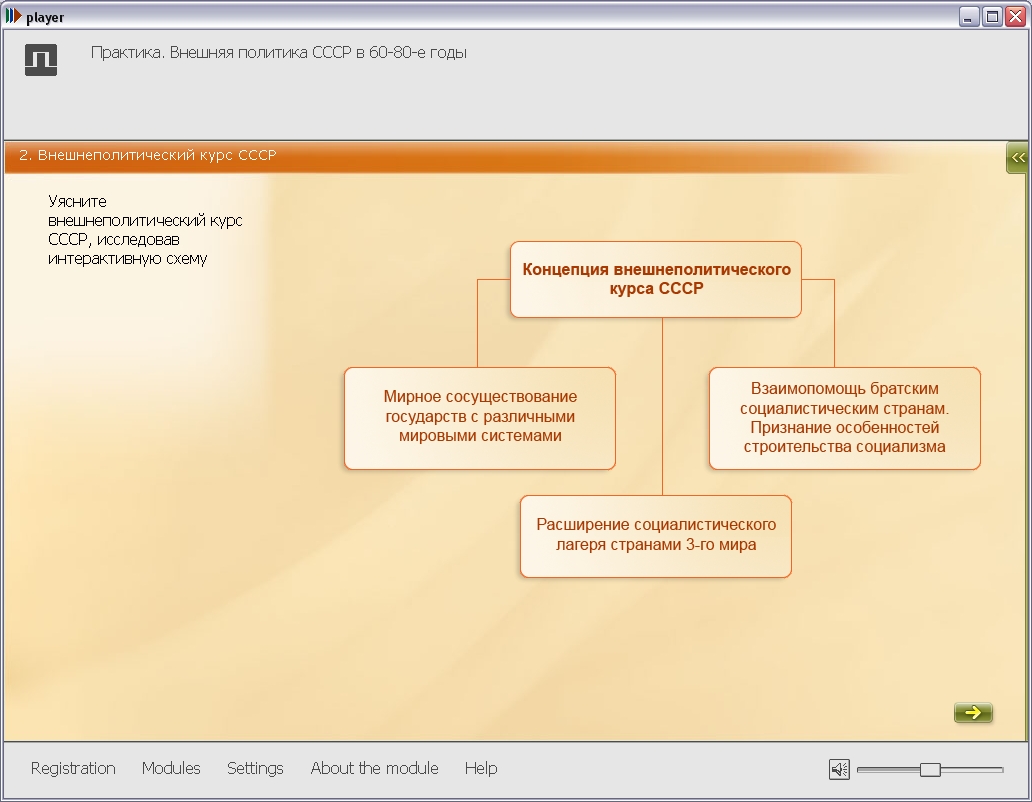1032x802 pixels.
Task: Click the square-wave module icon in header
Action: coord(41,60)
